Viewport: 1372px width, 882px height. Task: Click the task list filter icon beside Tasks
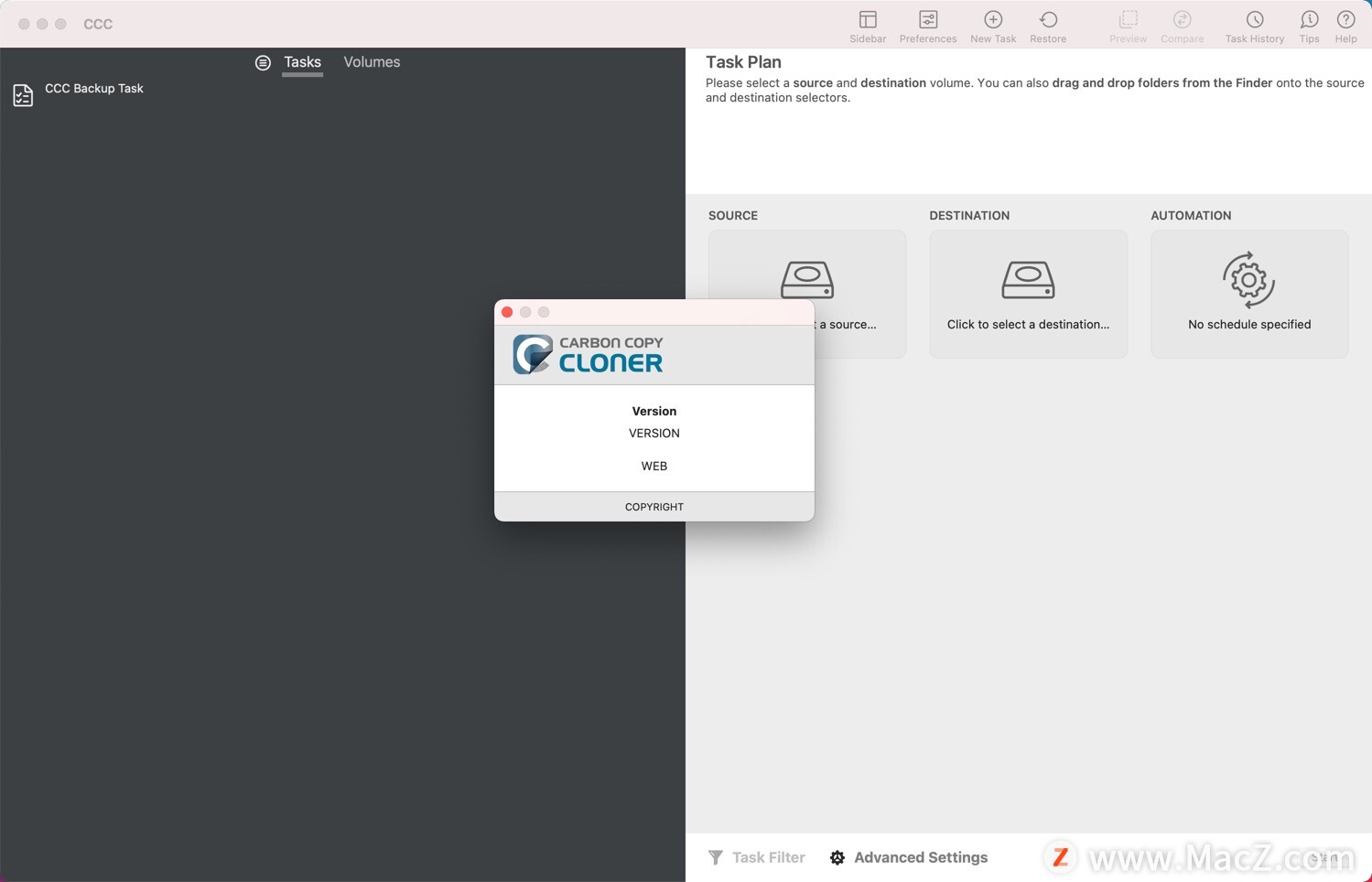[263, 62]
